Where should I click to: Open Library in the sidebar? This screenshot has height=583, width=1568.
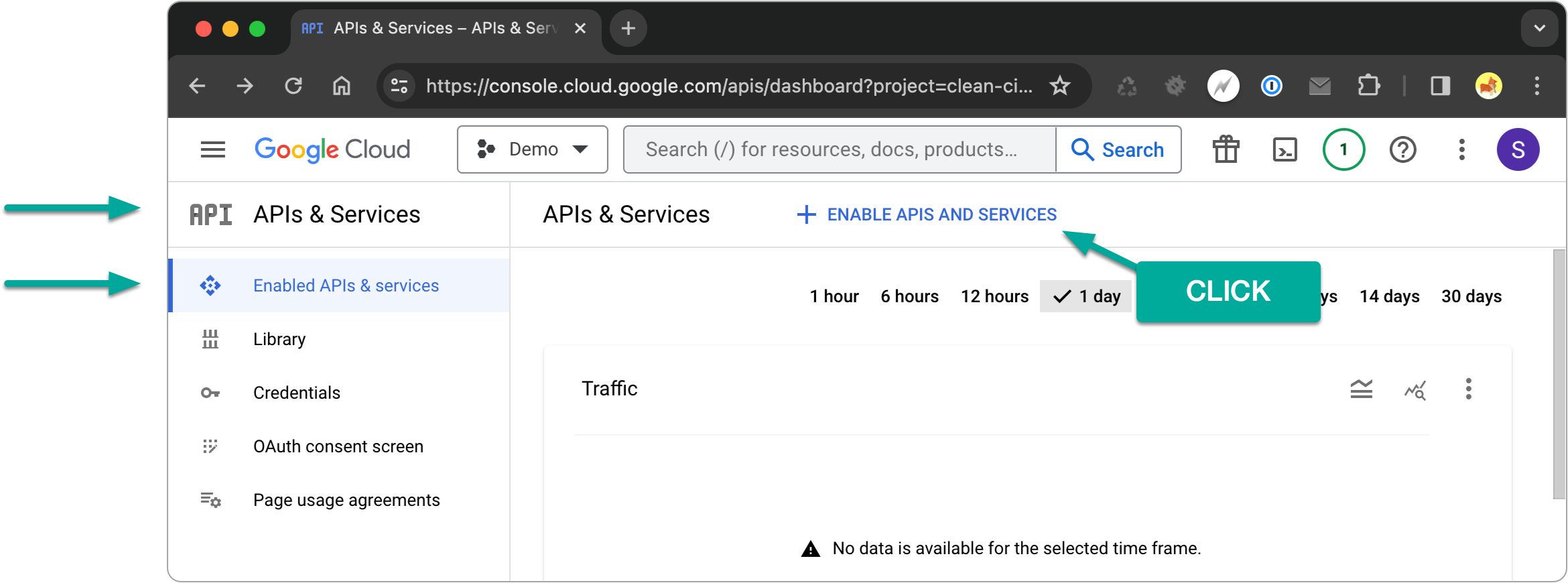coord(340,339)
